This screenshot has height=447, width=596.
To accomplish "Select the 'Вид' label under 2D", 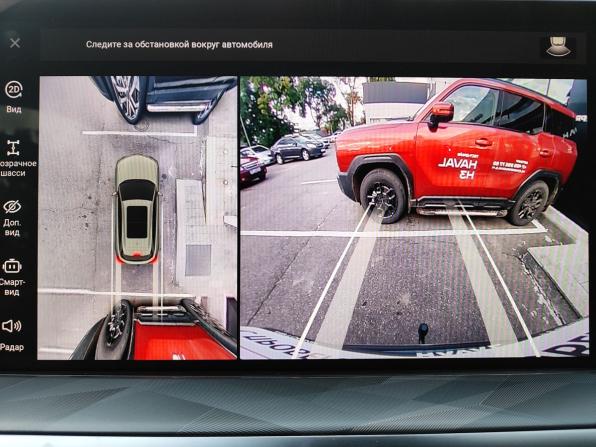I will click(x=14, y=109).
